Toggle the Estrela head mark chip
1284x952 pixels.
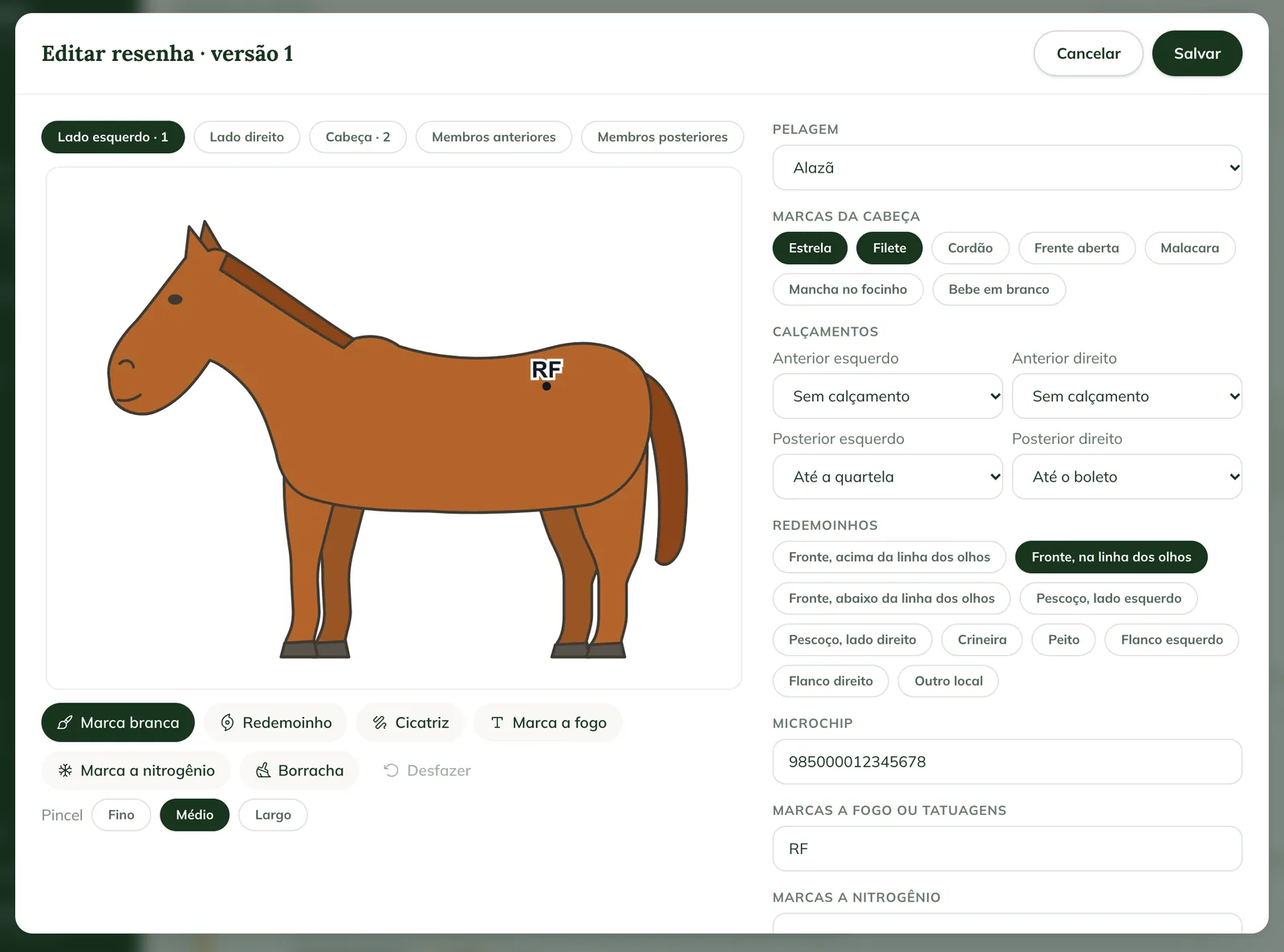[x=810, y=248]
